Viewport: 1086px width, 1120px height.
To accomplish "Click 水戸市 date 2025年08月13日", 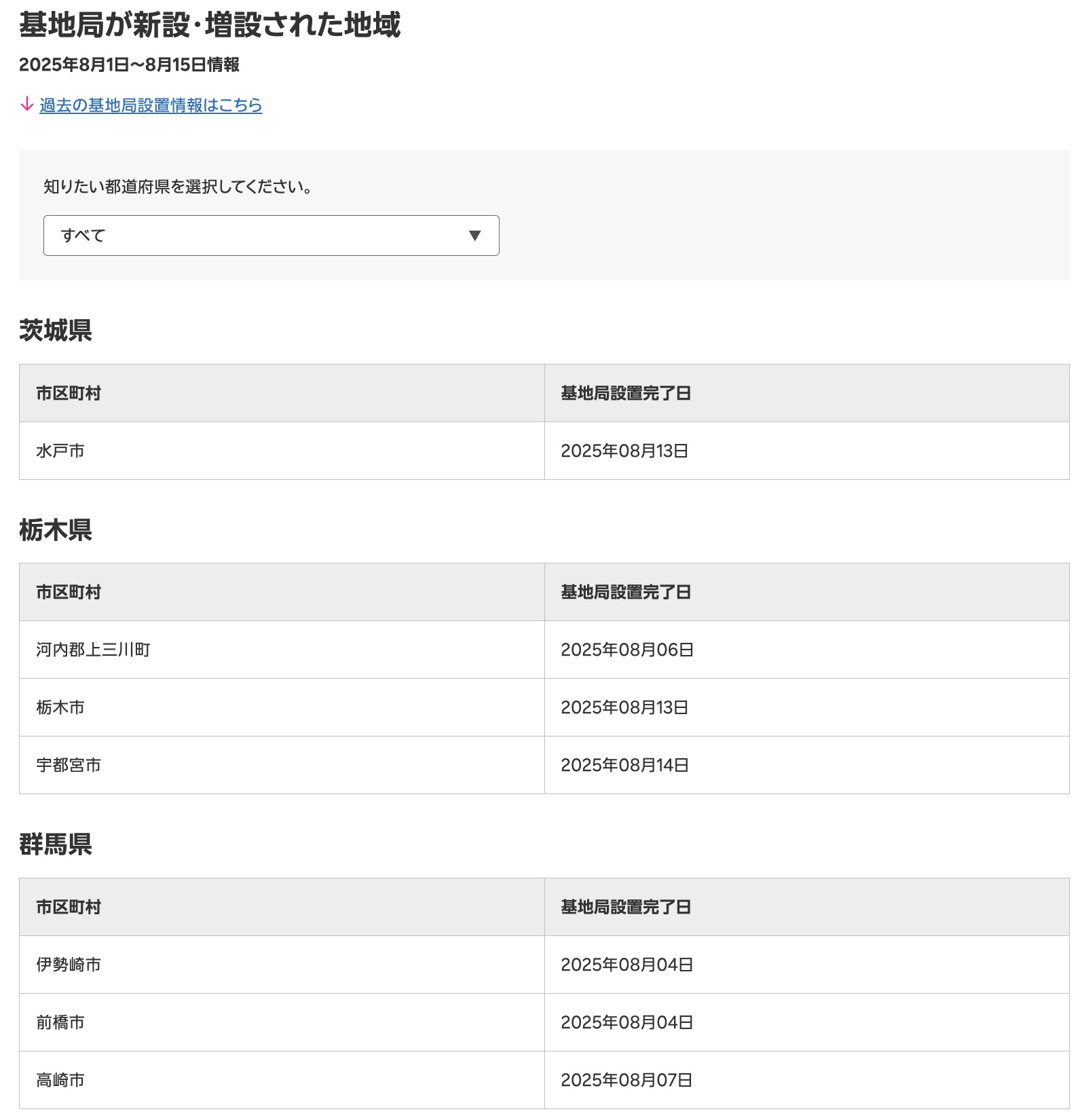I will click(806, 451).
